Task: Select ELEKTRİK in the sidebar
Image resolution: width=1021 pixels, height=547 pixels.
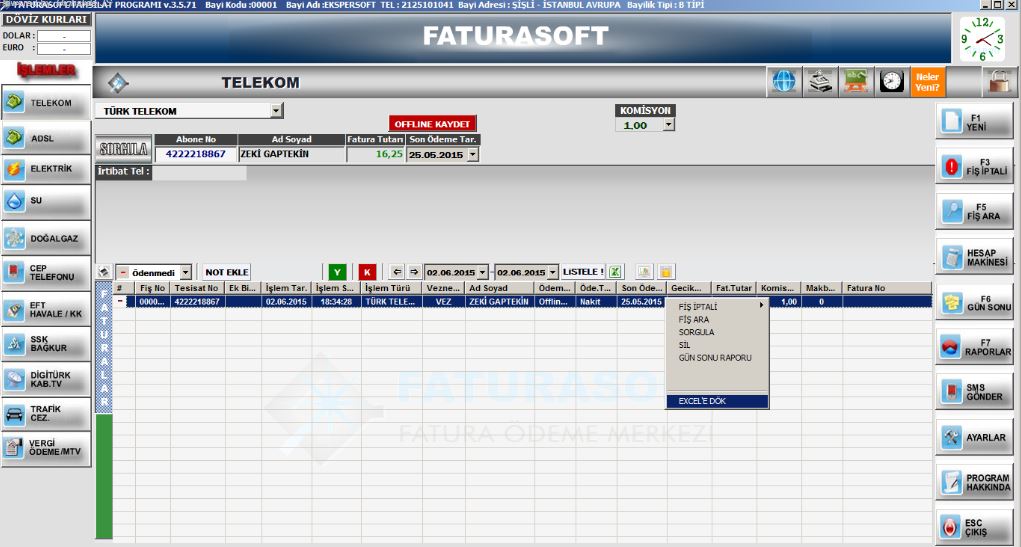Action: (x=46, y=169)
